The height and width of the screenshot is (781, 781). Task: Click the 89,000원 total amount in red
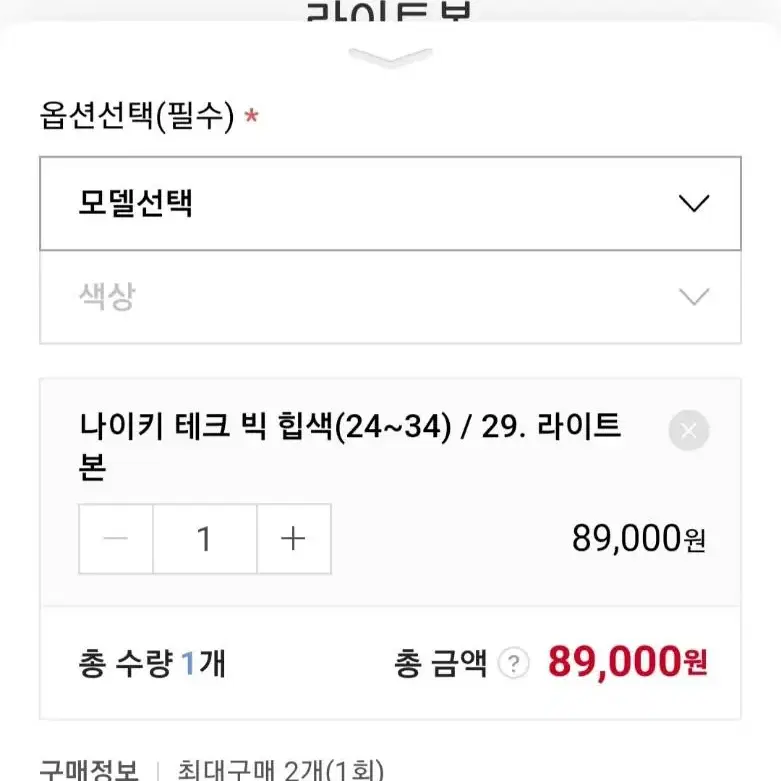pos(627,662)
